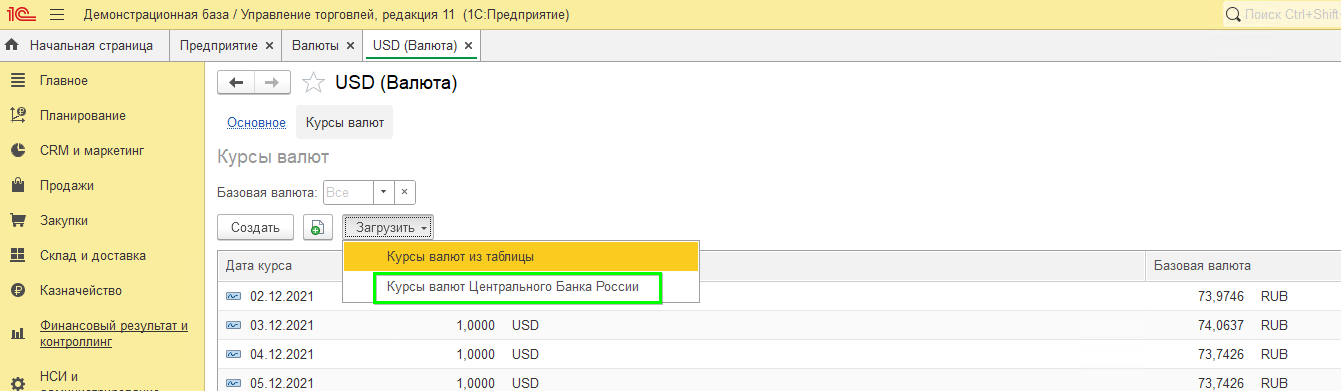Open Склад и доставка in the sidebar

point(93,256)
